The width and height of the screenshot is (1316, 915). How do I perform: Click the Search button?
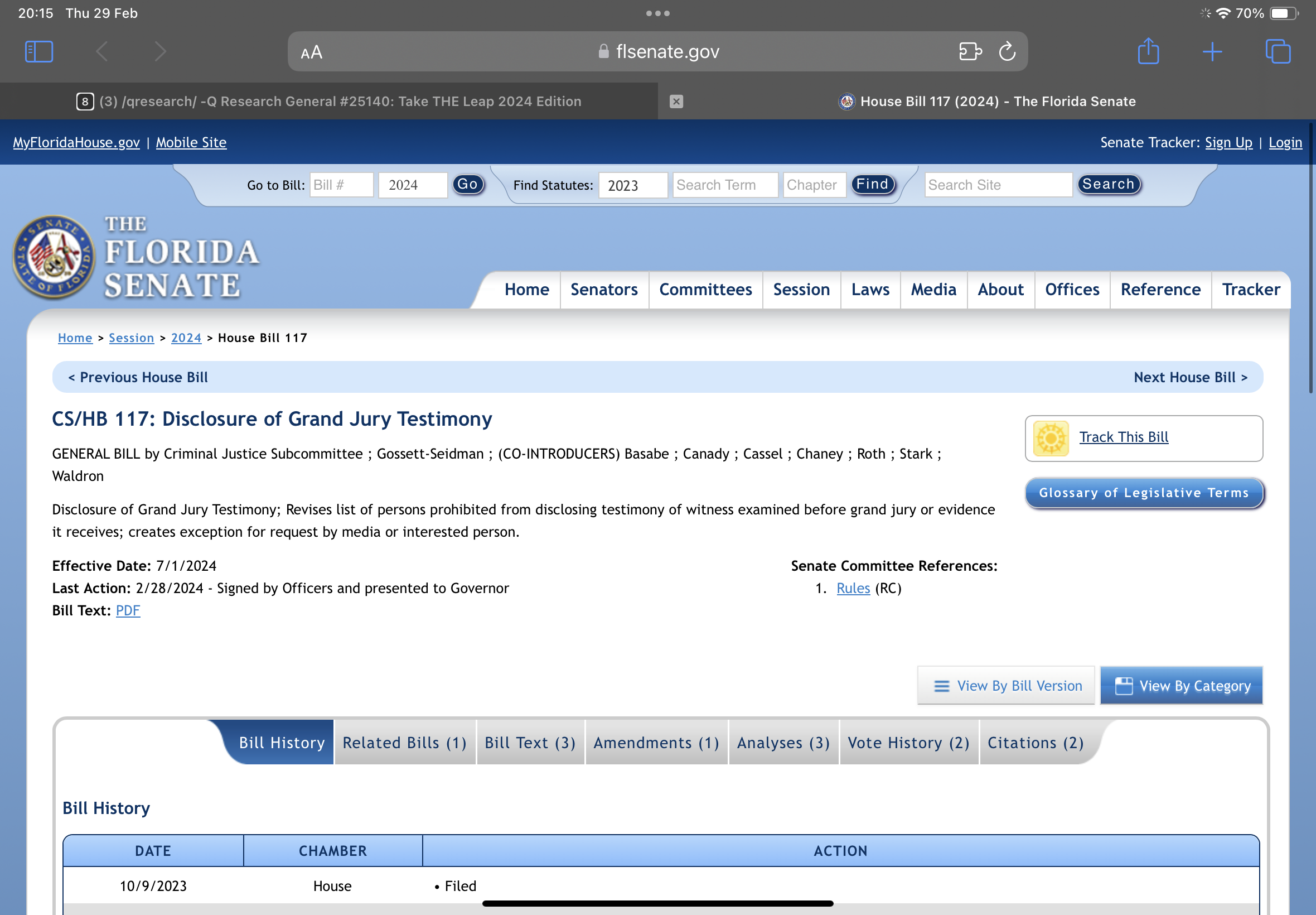[x=1109, y=184]
